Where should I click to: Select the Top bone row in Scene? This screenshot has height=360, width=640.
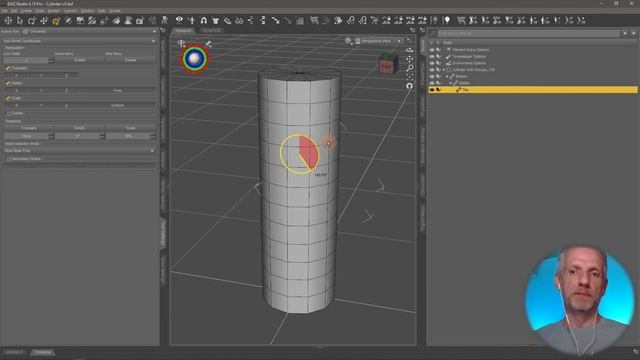[x=533, y=89]
